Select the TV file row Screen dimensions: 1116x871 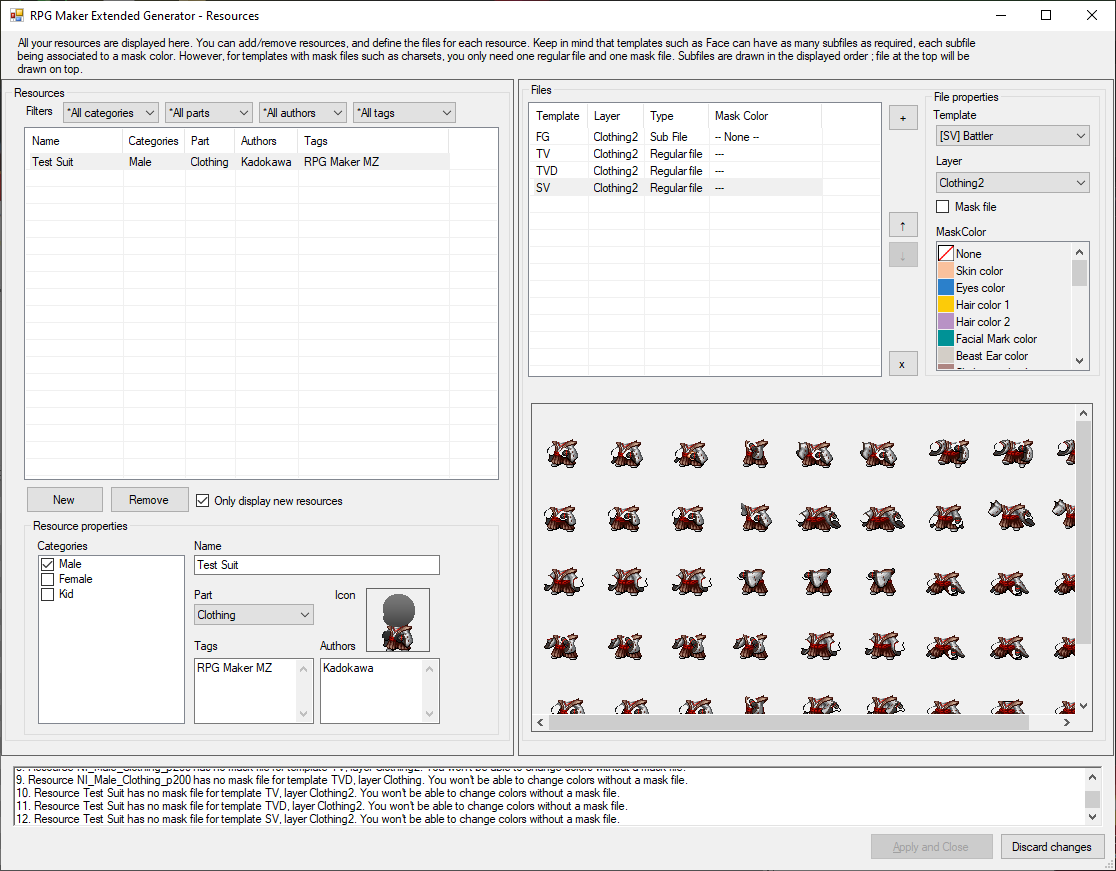[675, 154]
